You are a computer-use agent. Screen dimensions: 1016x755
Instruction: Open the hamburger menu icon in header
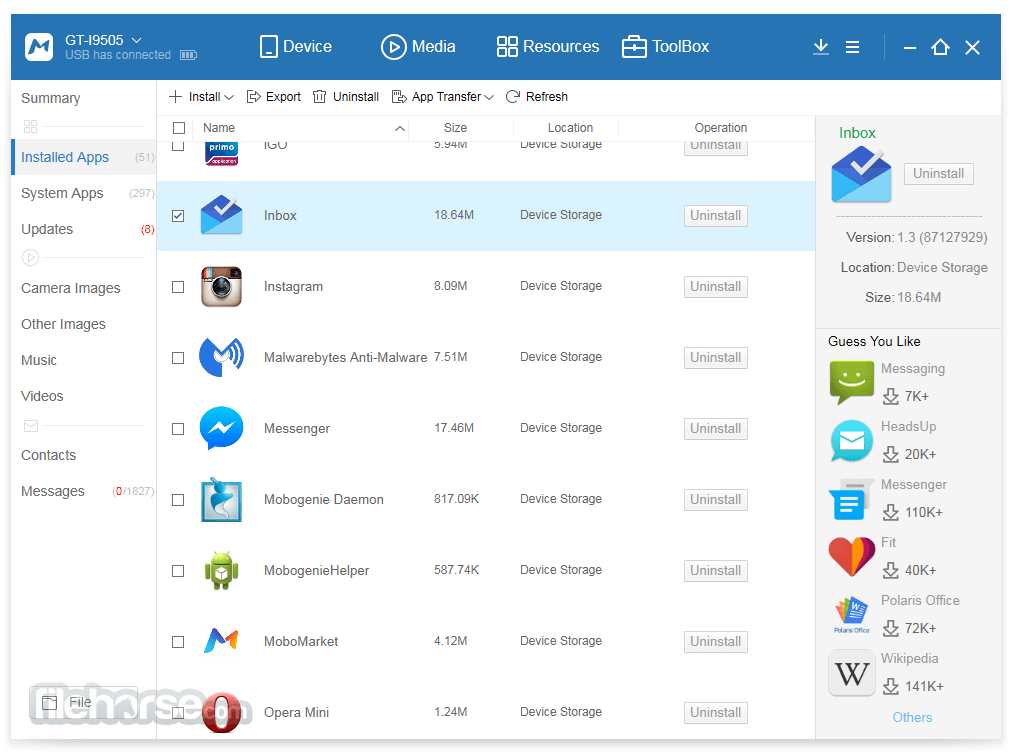tap(853, 47)
